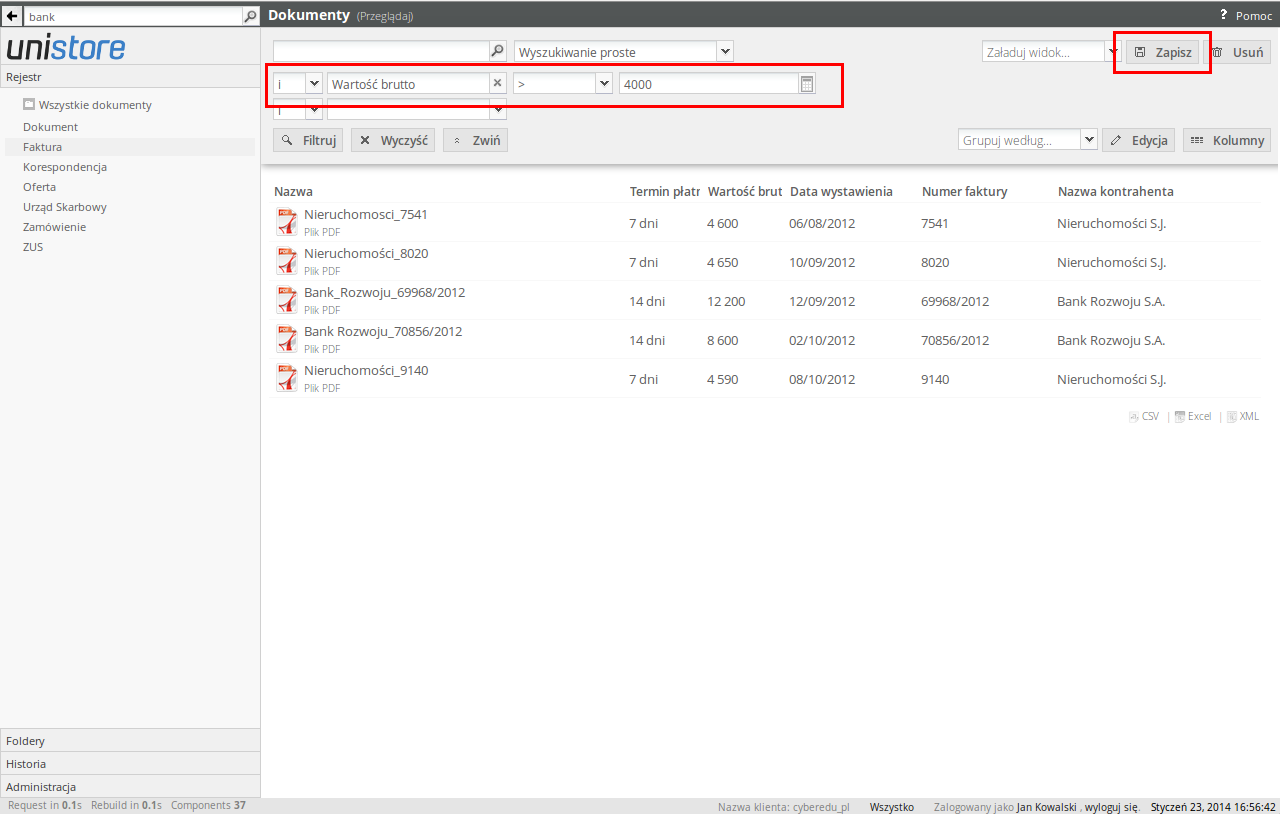Click invoice number 8020 cell
This screenshot has width=1280, height=814.
tap(935, 262)
